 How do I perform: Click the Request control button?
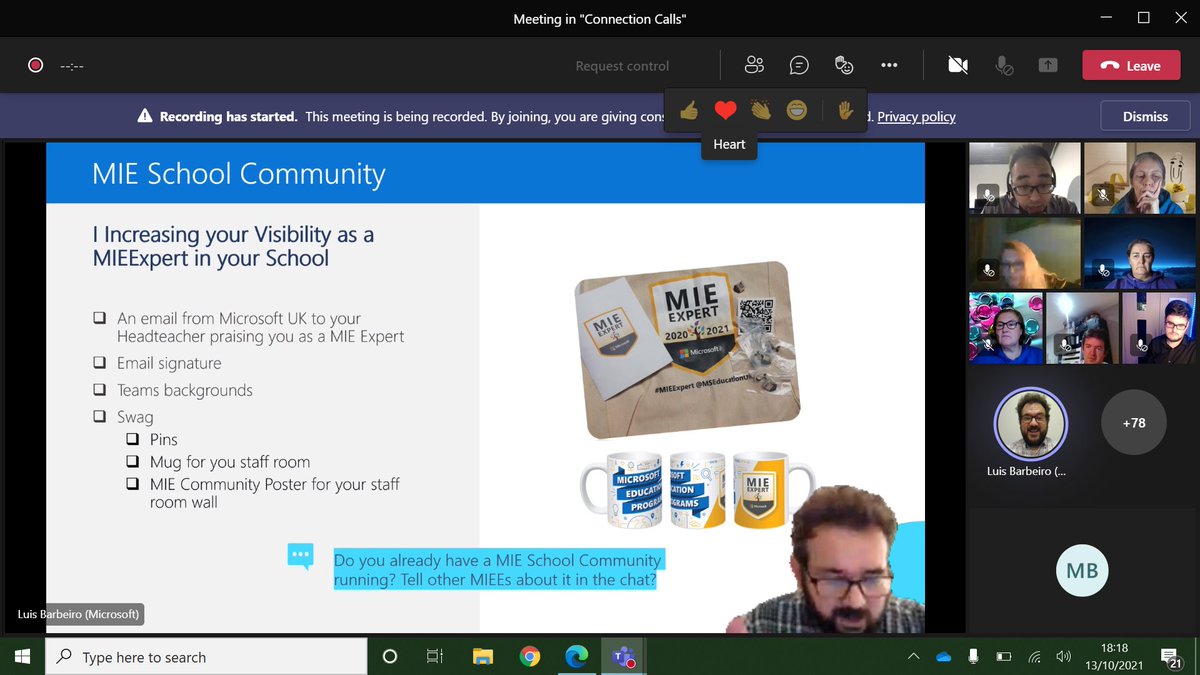622,66
